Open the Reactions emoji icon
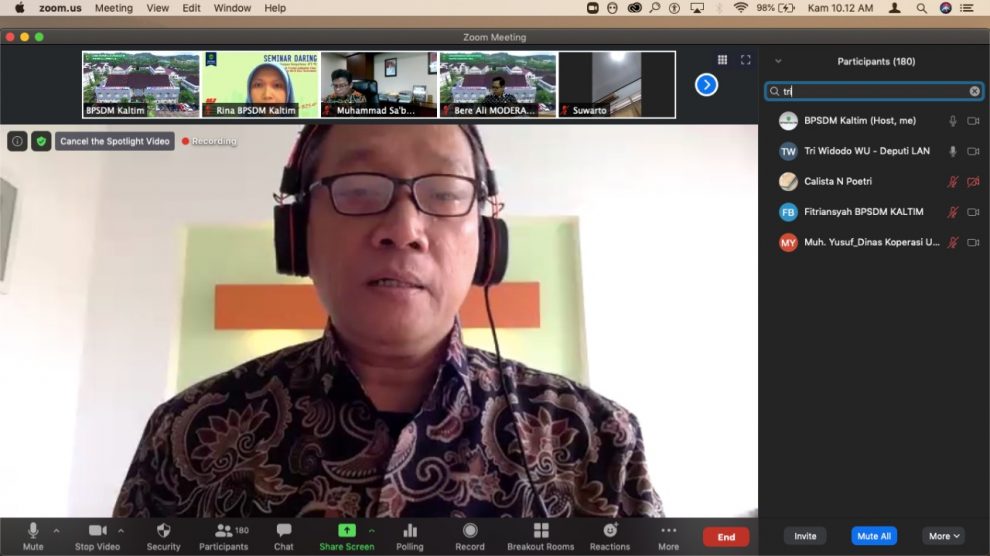 tap(609, 531)
